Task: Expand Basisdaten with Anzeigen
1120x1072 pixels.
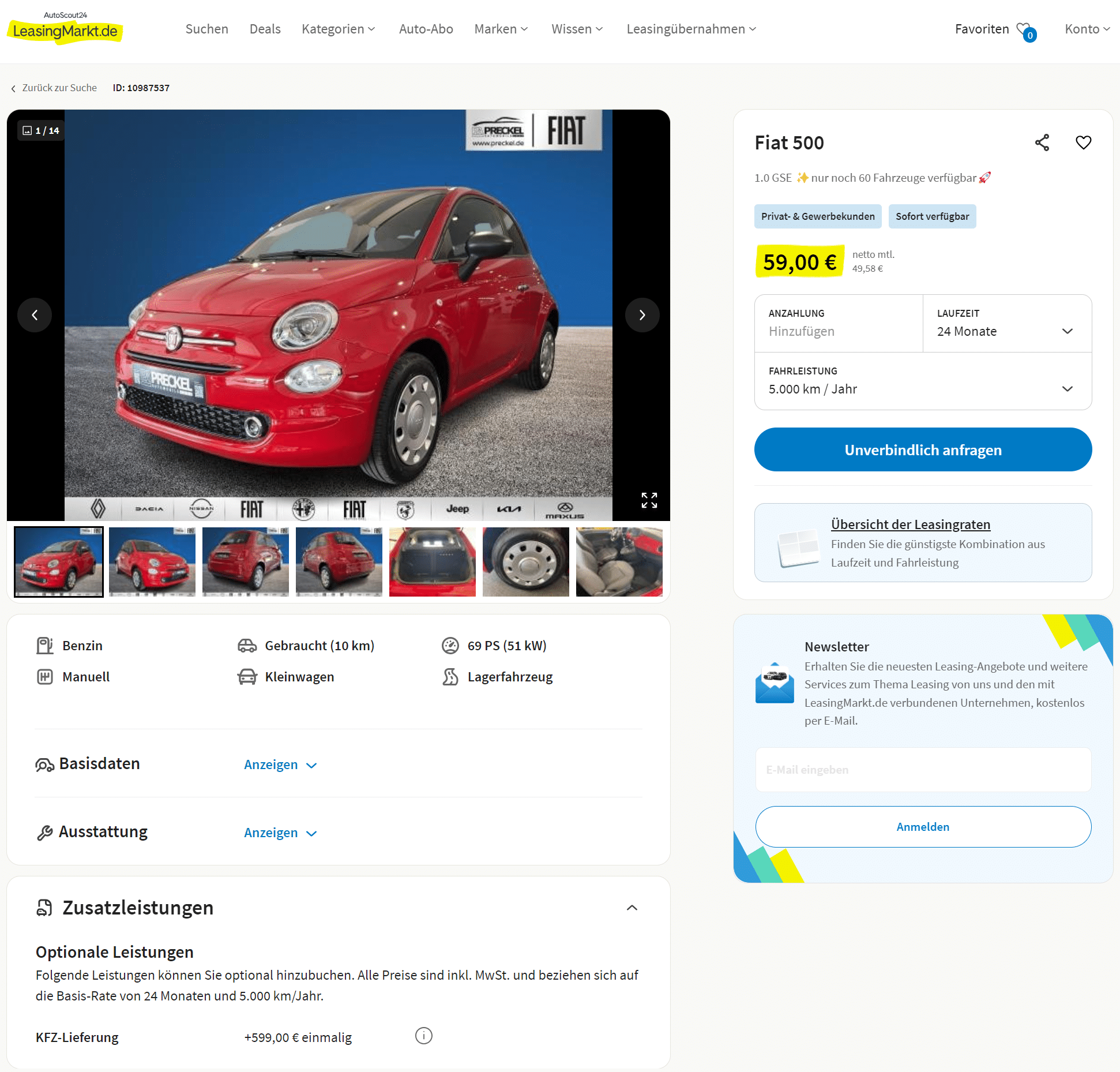Action: pyautogui.click(x=281, y=764)
